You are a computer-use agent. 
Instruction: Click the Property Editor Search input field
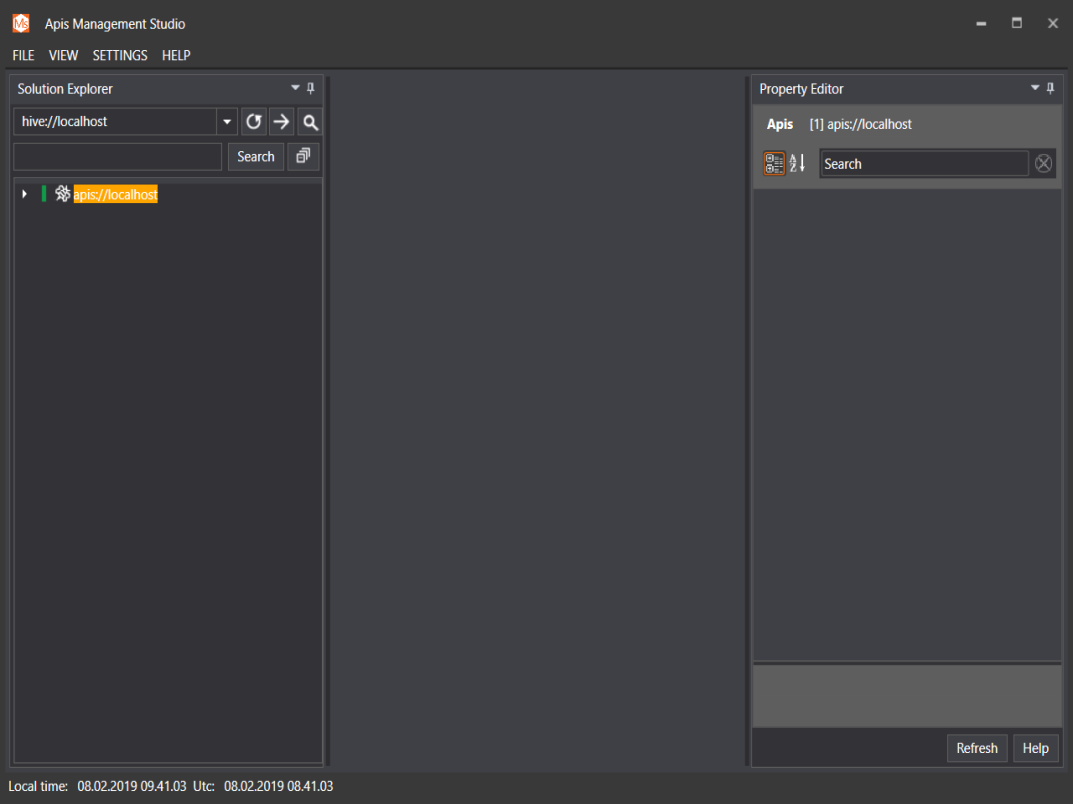coord(923,164)
